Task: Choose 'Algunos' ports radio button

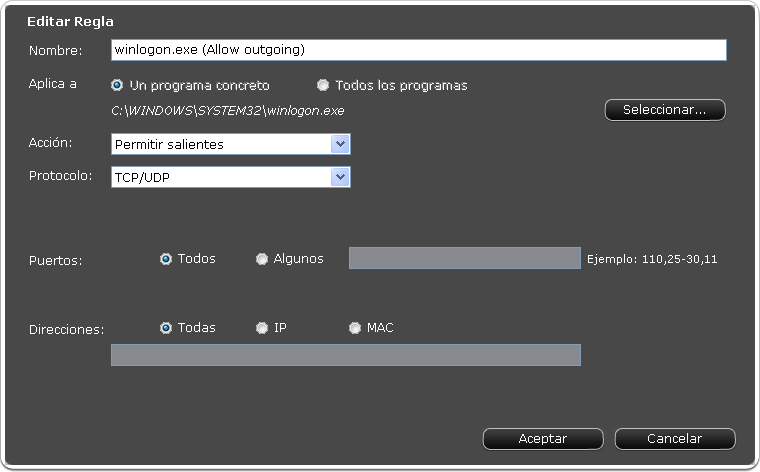Action: tap(262, 259)
